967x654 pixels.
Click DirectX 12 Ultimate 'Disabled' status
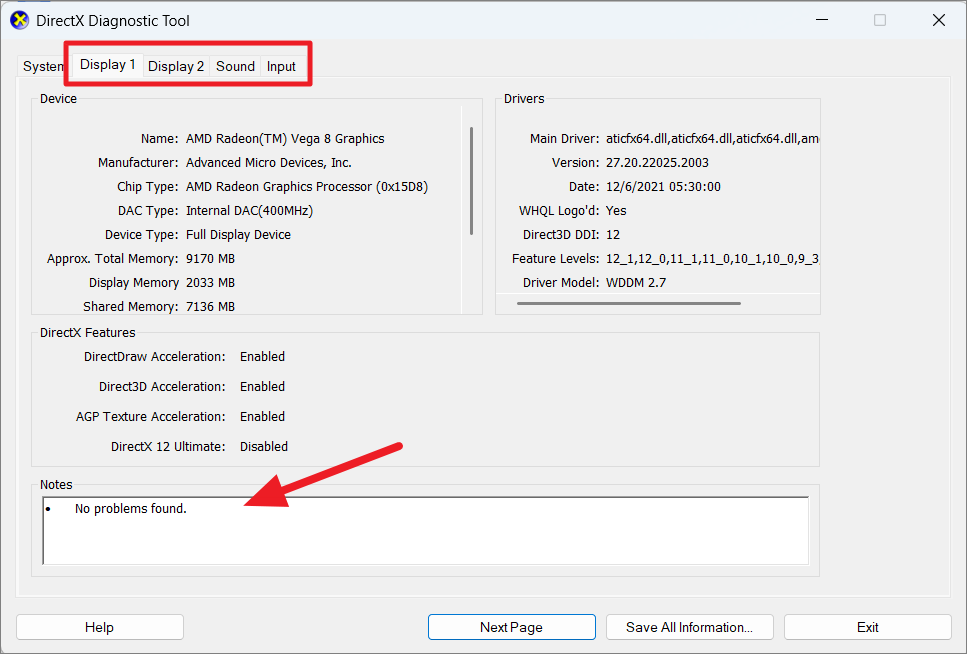(263, 446)
